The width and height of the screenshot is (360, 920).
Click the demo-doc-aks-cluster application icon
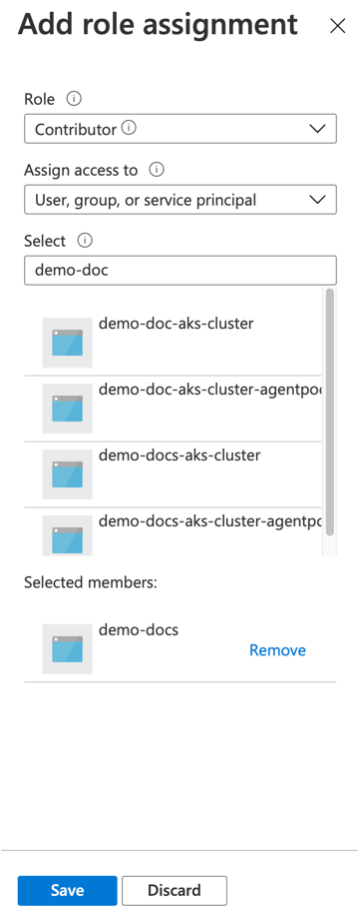pyautogui.click(x=67, y=343)
